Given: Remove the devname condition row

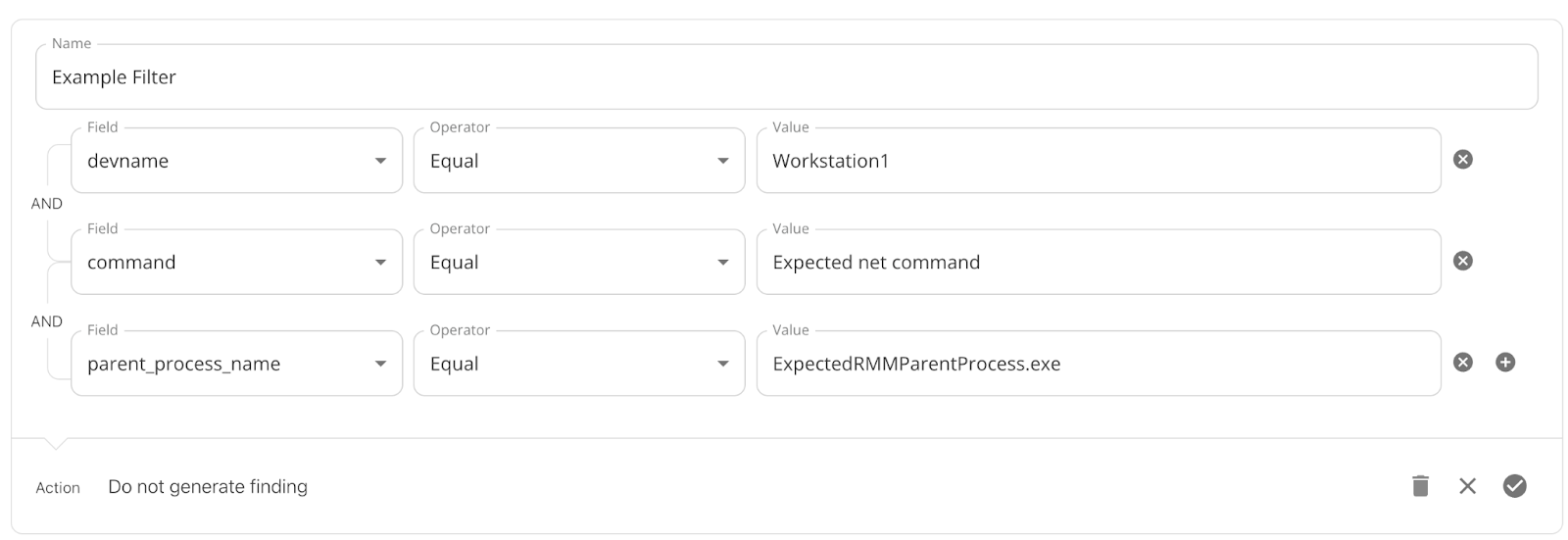Looking at the screenshot, I should pyautogui.click(x=1462, y=160).
